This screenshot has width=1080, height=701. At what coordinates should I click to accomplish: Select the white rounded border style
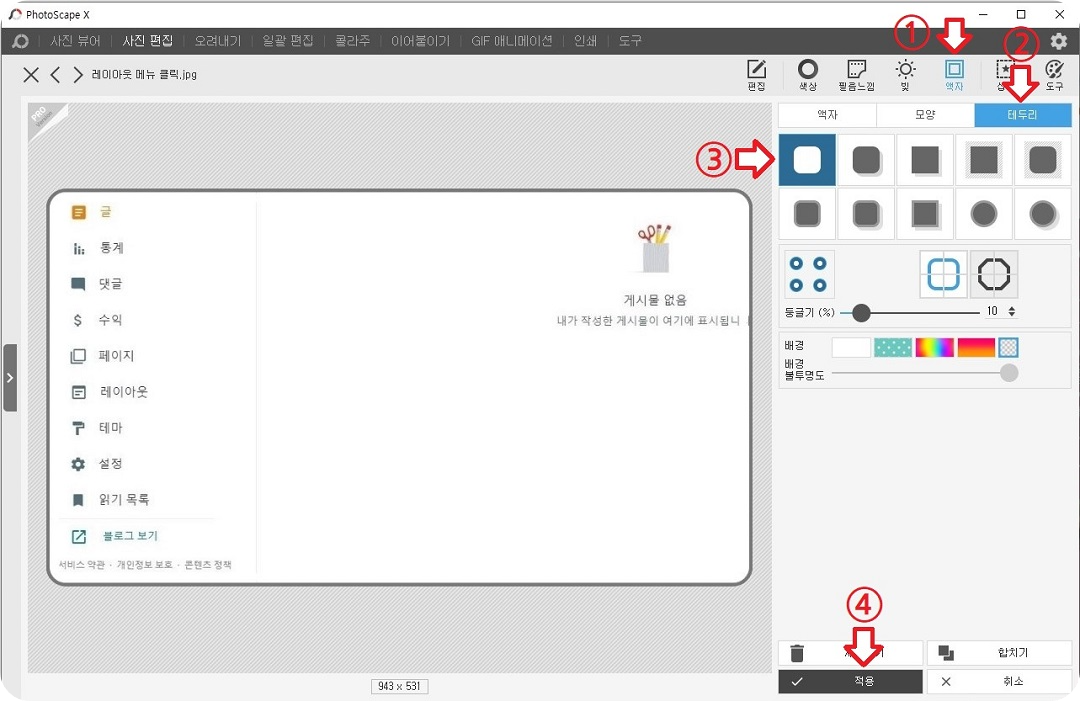tap(807, 160)
